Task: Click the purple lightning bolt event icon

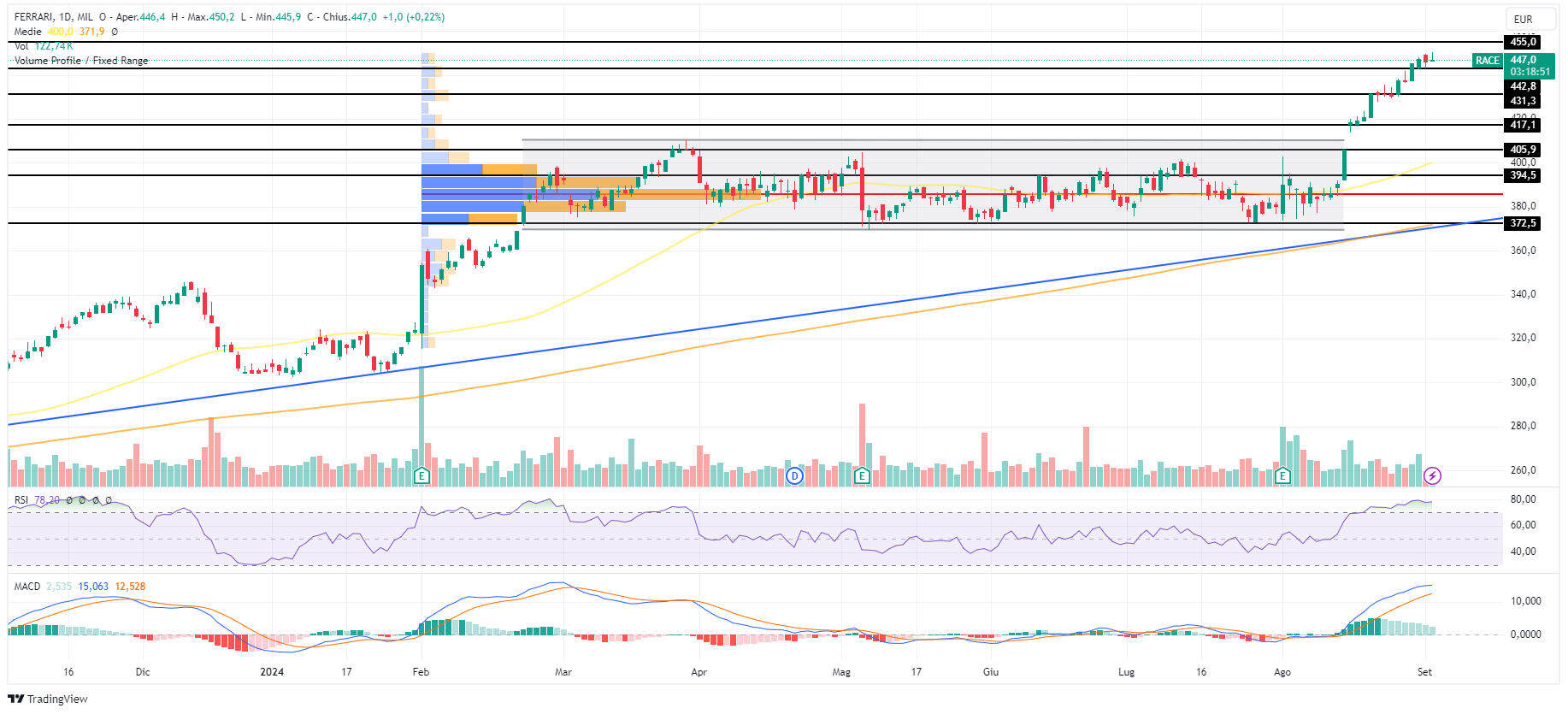Action: (x=1432, y=475)
